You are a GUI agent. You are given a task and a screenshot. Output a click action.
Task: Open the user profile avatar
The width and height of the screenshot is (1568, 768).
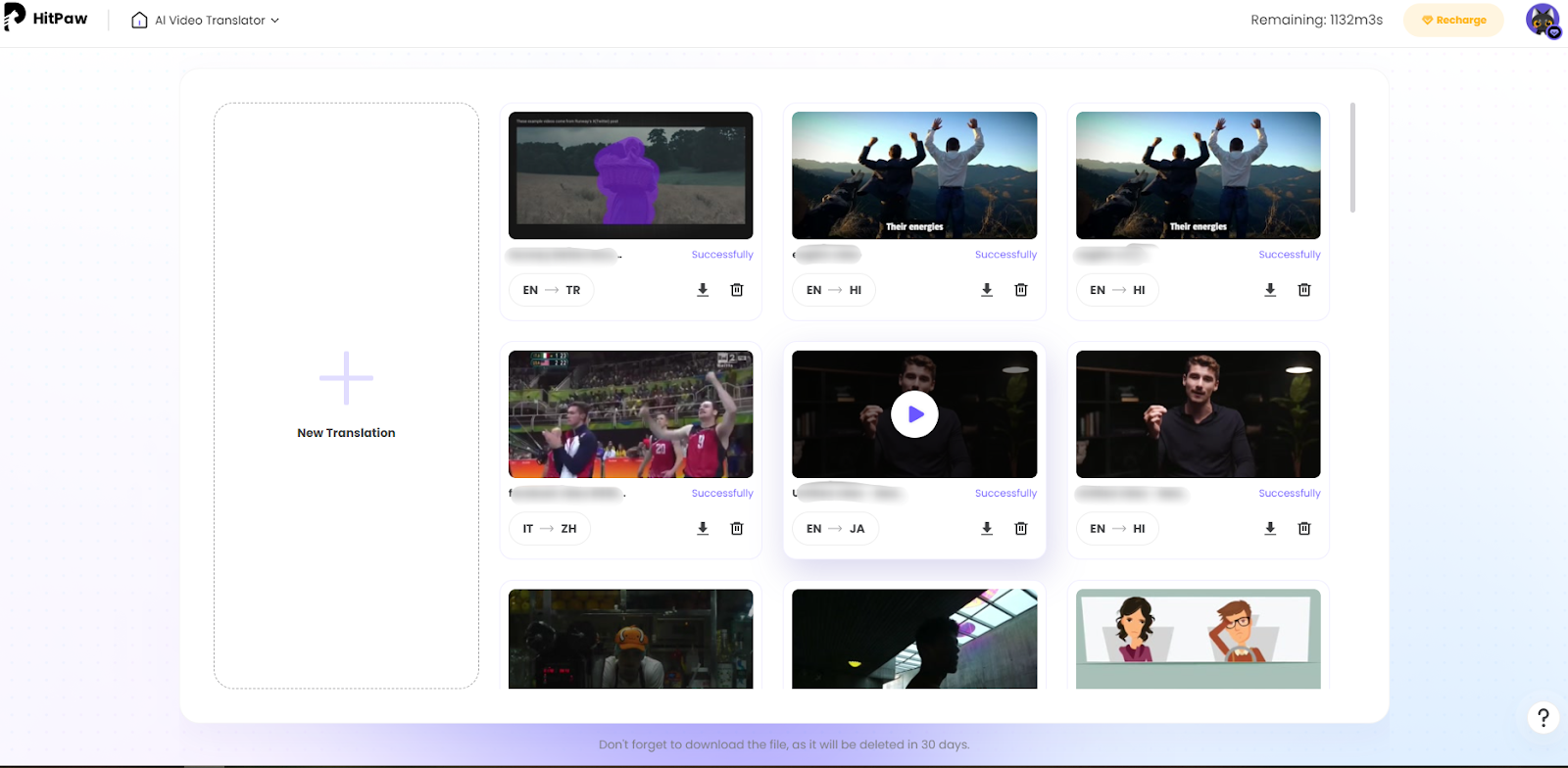click(x=1542, y=20)
